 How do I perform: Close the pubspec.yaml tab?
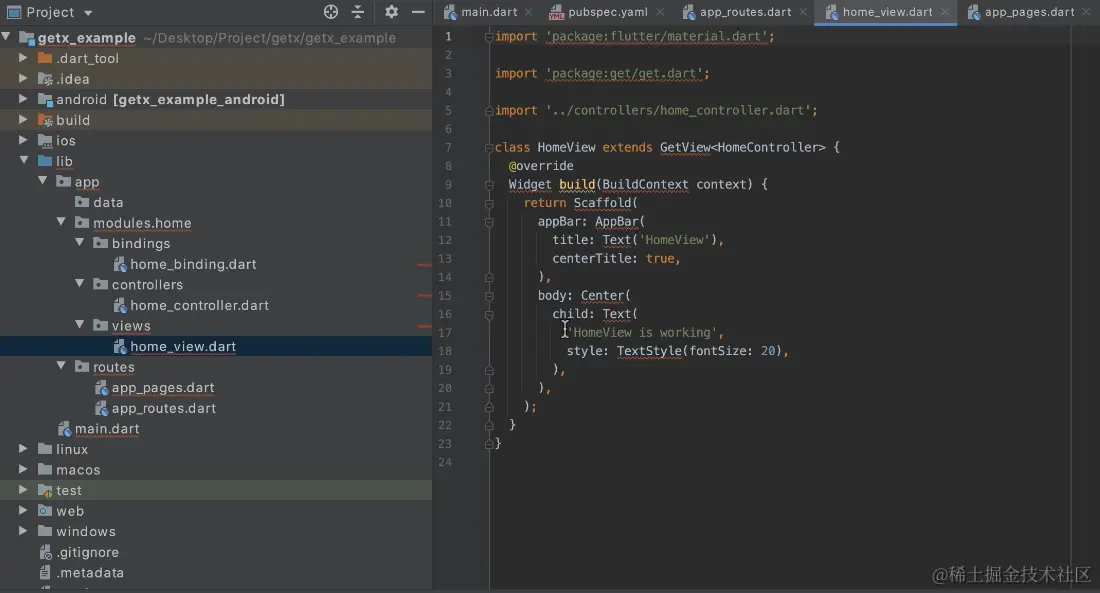pos(661,13)
